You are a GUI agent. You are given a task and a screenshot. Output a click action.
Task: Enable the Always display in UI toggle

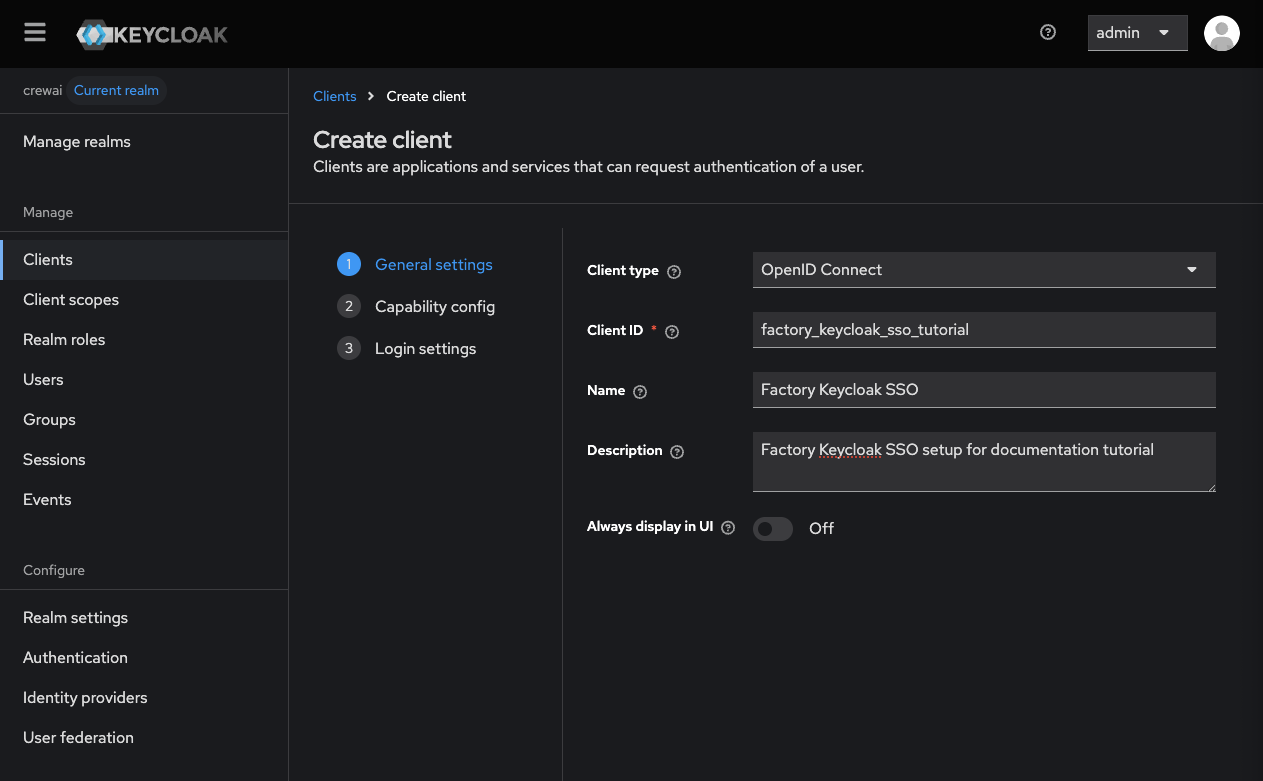pos(772,528)
